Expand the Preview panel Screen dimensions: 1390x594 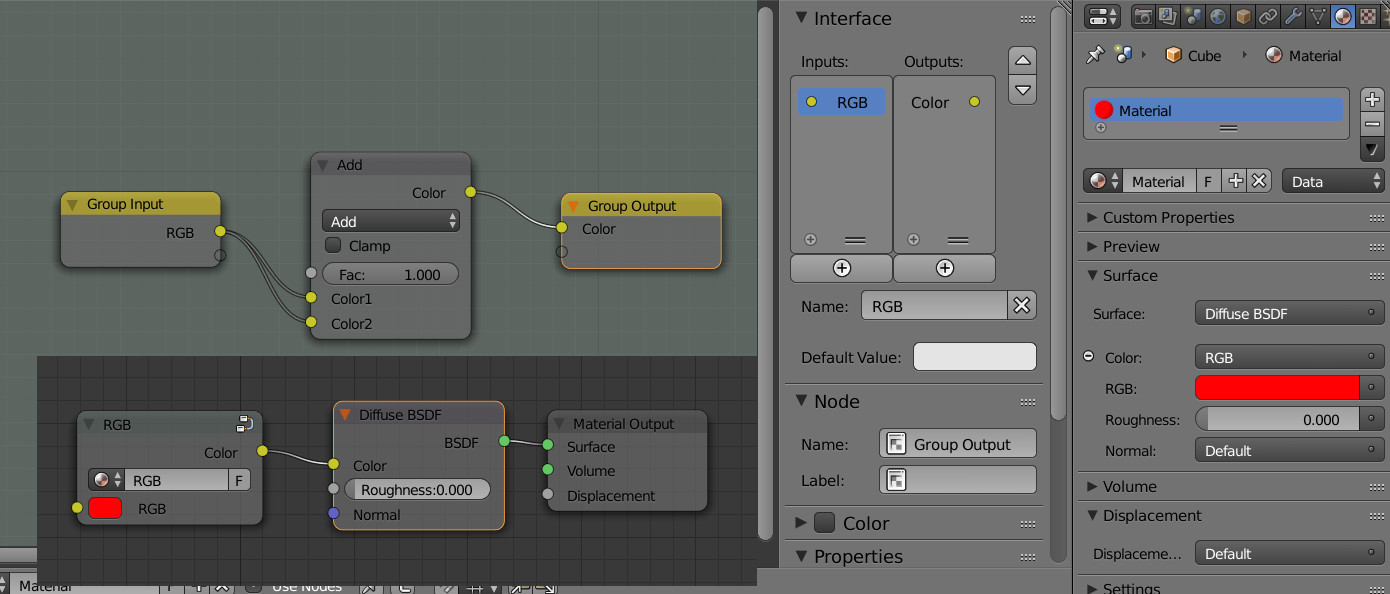point(1092,246)
